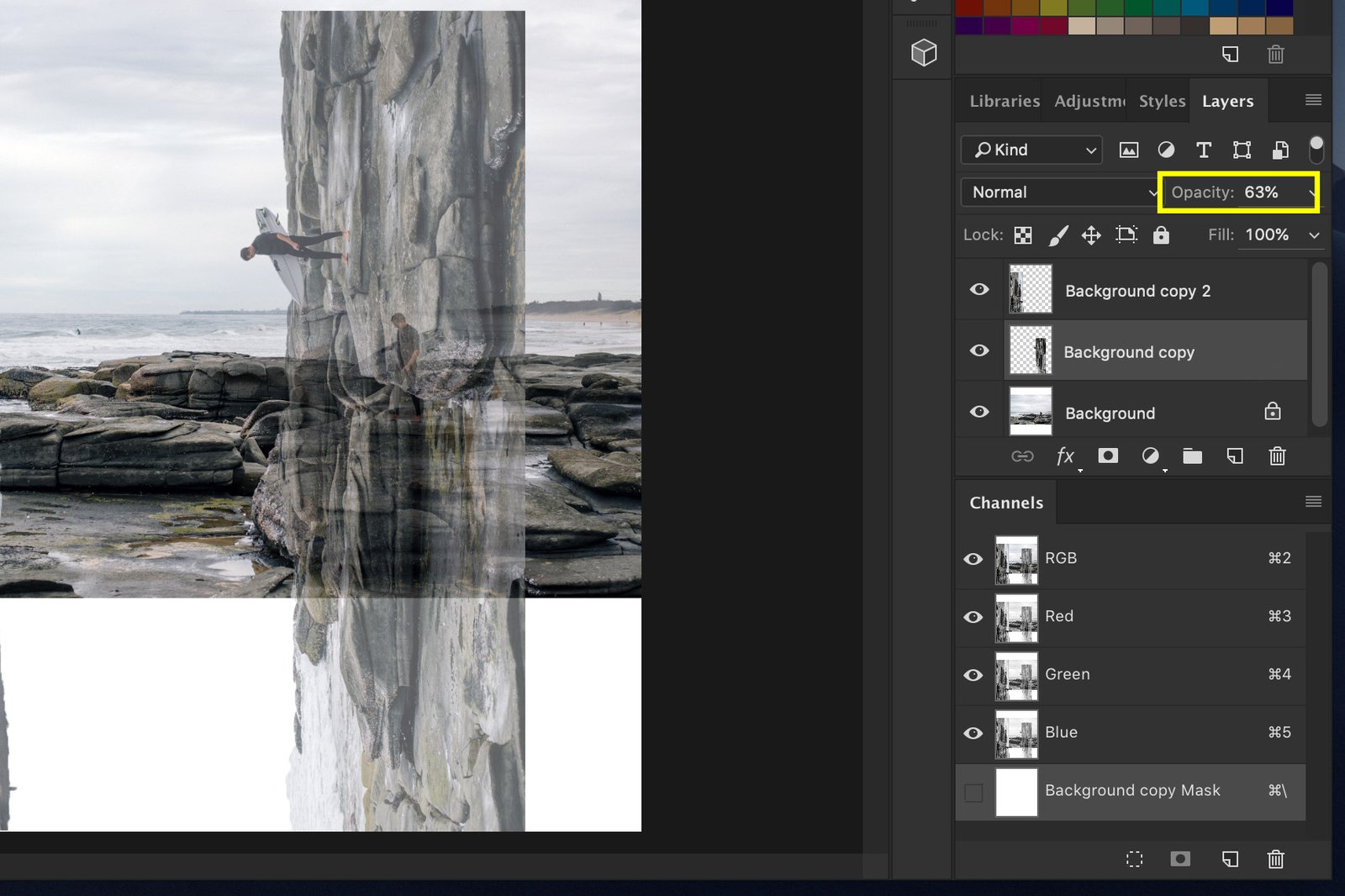Image resolution: width=1345 pixels, height=896 pixels.
Task: Hide the Background copy 2 layer
Action: (978, 289)
